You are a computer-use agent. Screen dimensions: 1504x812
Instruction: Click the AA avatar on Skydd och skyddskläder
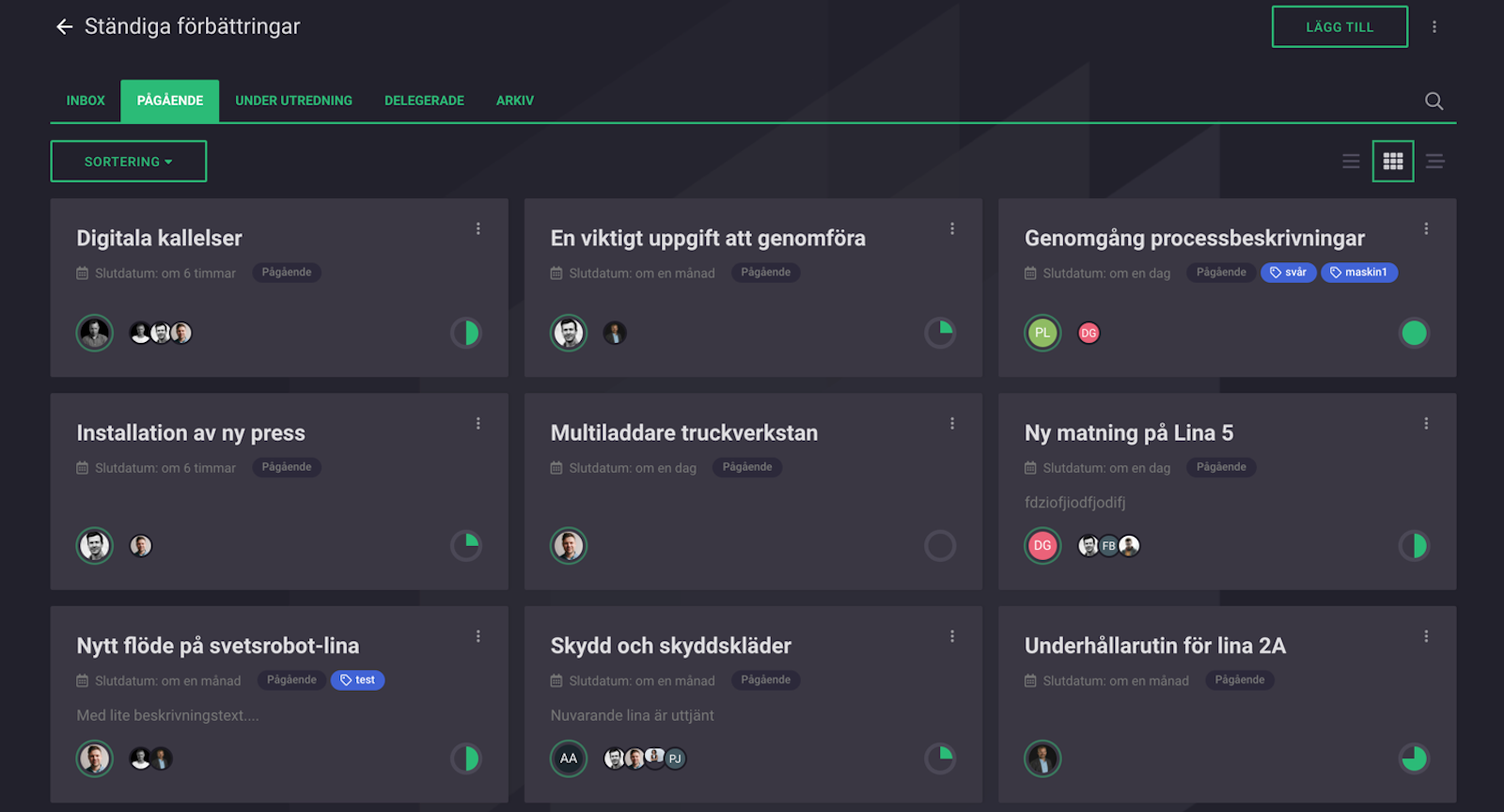pyautogui.click(x=569, y=758)
